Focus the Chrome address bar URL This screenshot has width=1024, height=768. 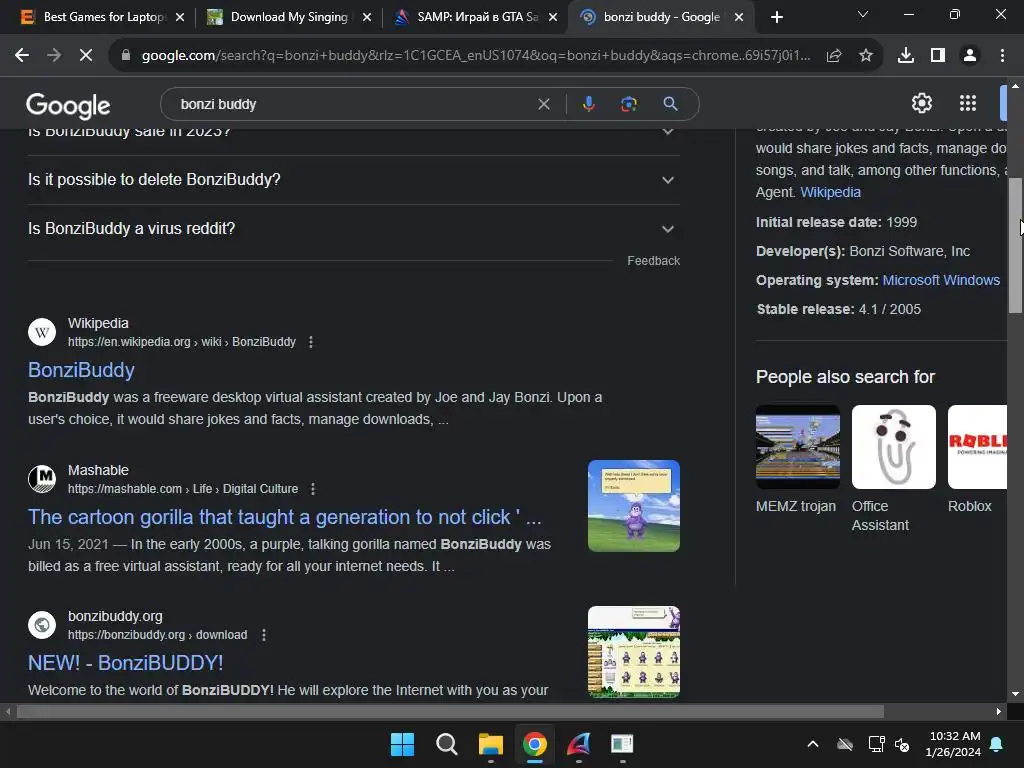click(476, 56)
